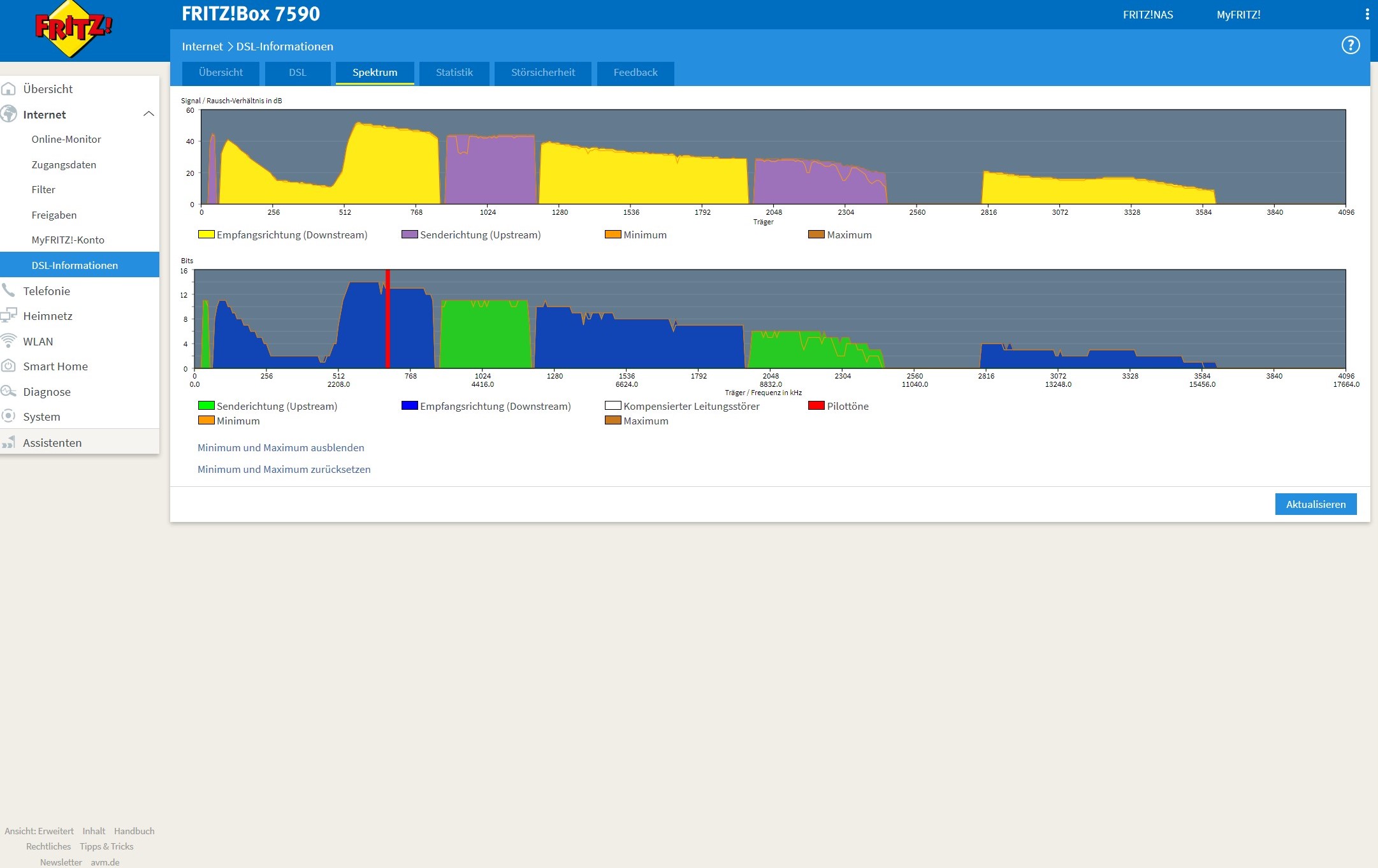Click Minimum und Maximum zurücksetzen link
This screenshot has width=1378, height=868.
[x=284, y=469]
